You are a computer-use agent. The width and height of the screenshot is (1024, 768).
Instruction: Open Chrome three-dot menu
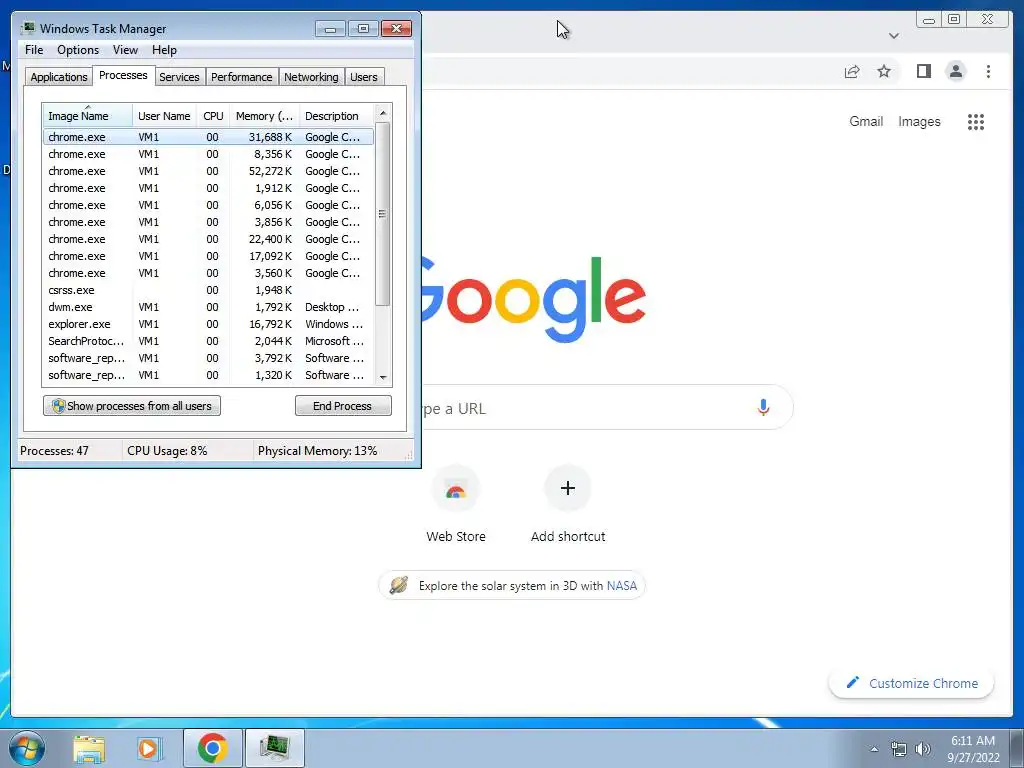pyautogui.click(x=988, y=71)
